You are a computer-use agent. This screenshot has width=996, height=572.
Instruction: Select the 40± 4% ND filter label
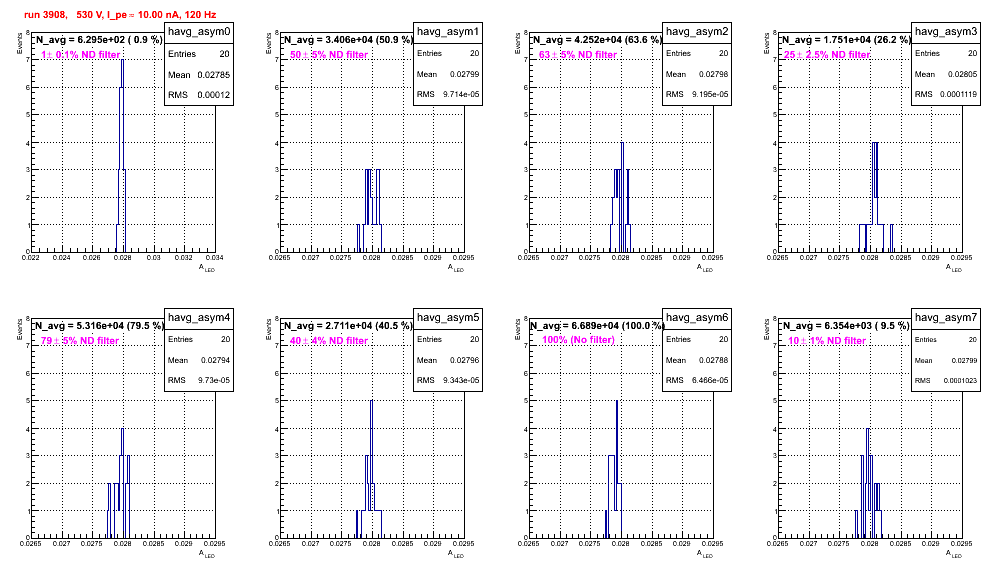click(329, 341)
